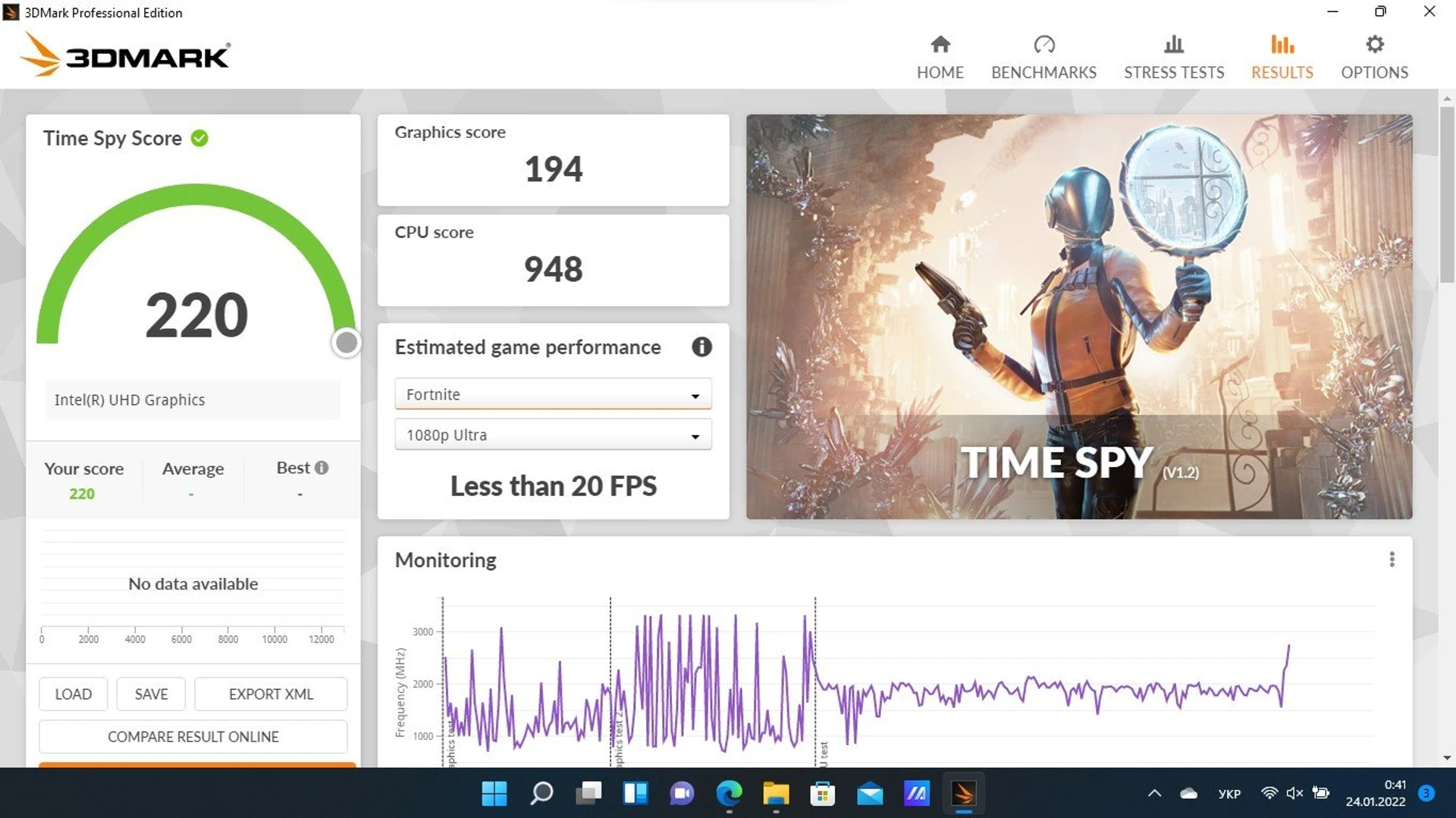Open Task View on taskbar
This screenshot has height=818, width=1456.
(x=588, y=793)
